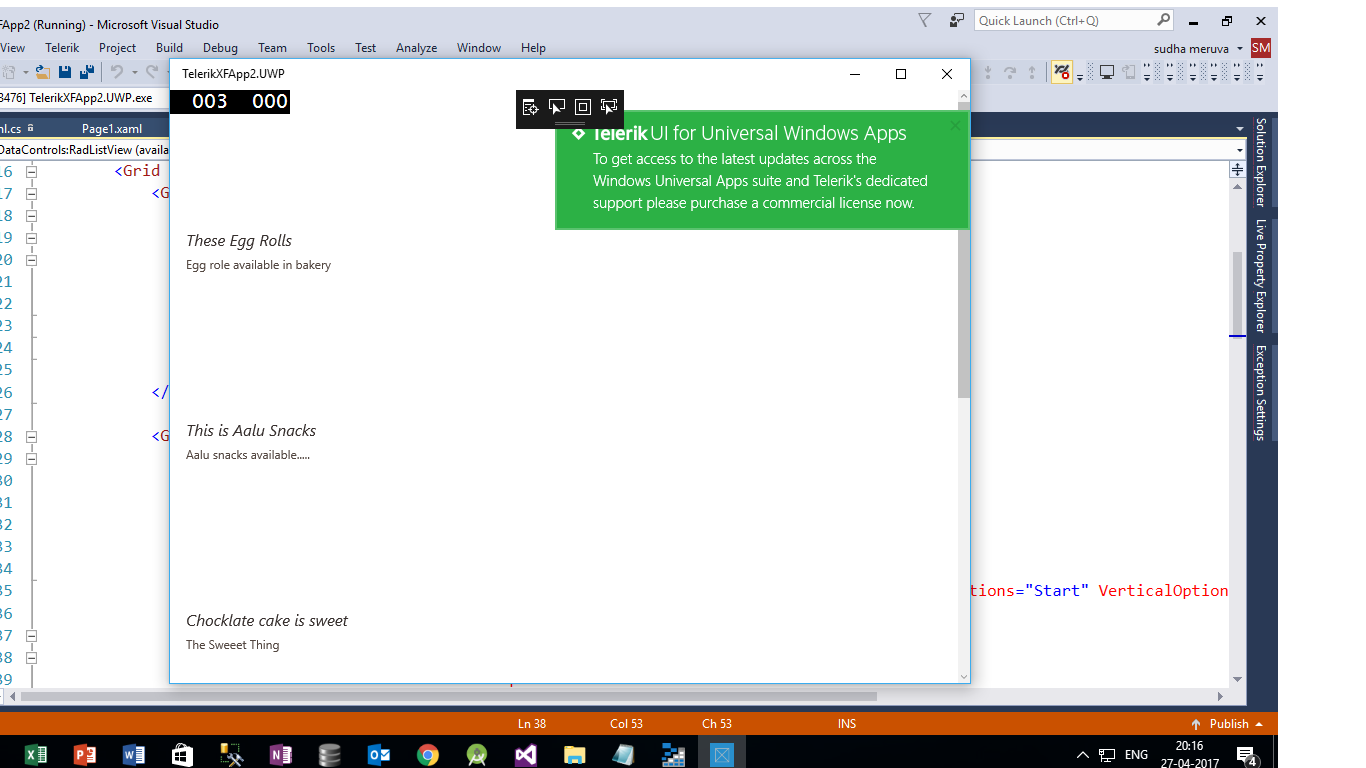The height and width of the screenshot is (768, 1366).
Task: Click the Step Over debug arrow
Action: (1010, 72)
